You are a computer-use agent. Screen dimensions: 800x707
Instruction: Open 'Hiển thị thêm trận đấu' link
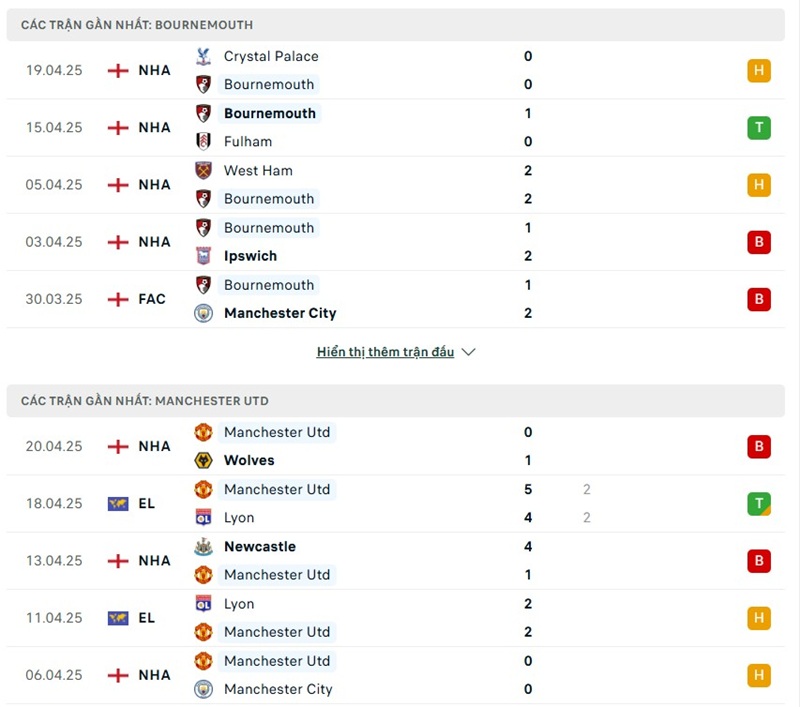pos(385,352)
